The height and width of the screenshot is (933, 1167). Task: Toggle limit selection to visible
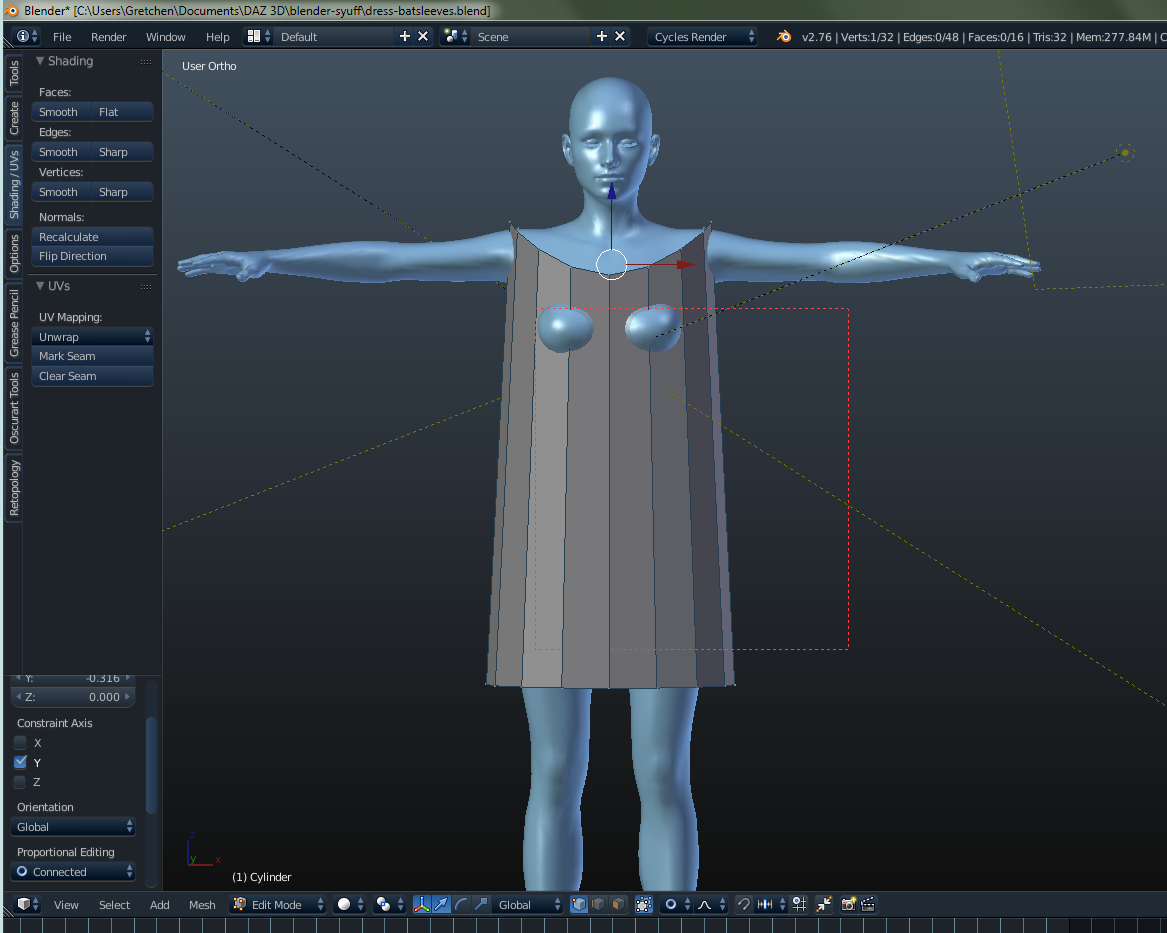(643, 904)
